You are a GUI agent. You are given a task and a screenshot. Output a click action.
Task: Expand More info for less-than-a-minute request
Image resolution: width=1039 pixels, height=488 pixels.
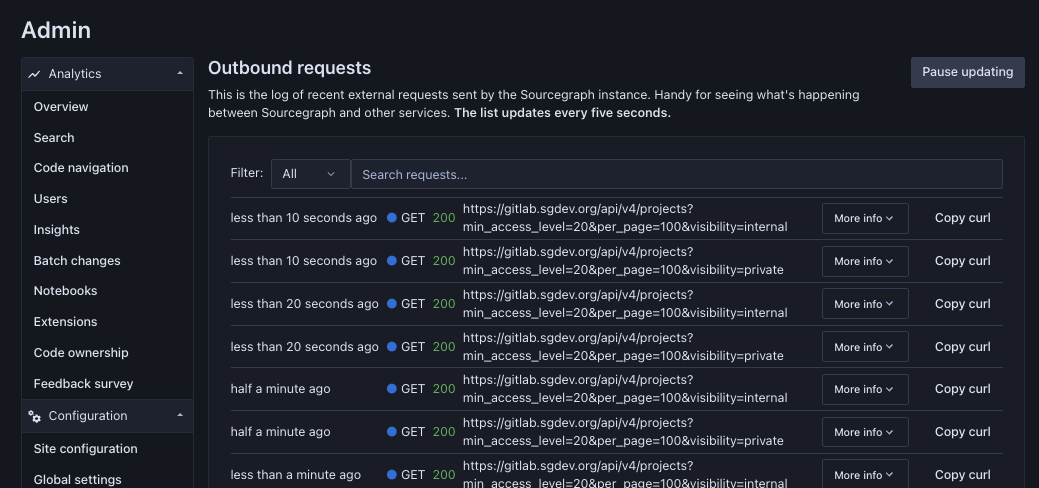pyautogui.click(x=865, y=475)
